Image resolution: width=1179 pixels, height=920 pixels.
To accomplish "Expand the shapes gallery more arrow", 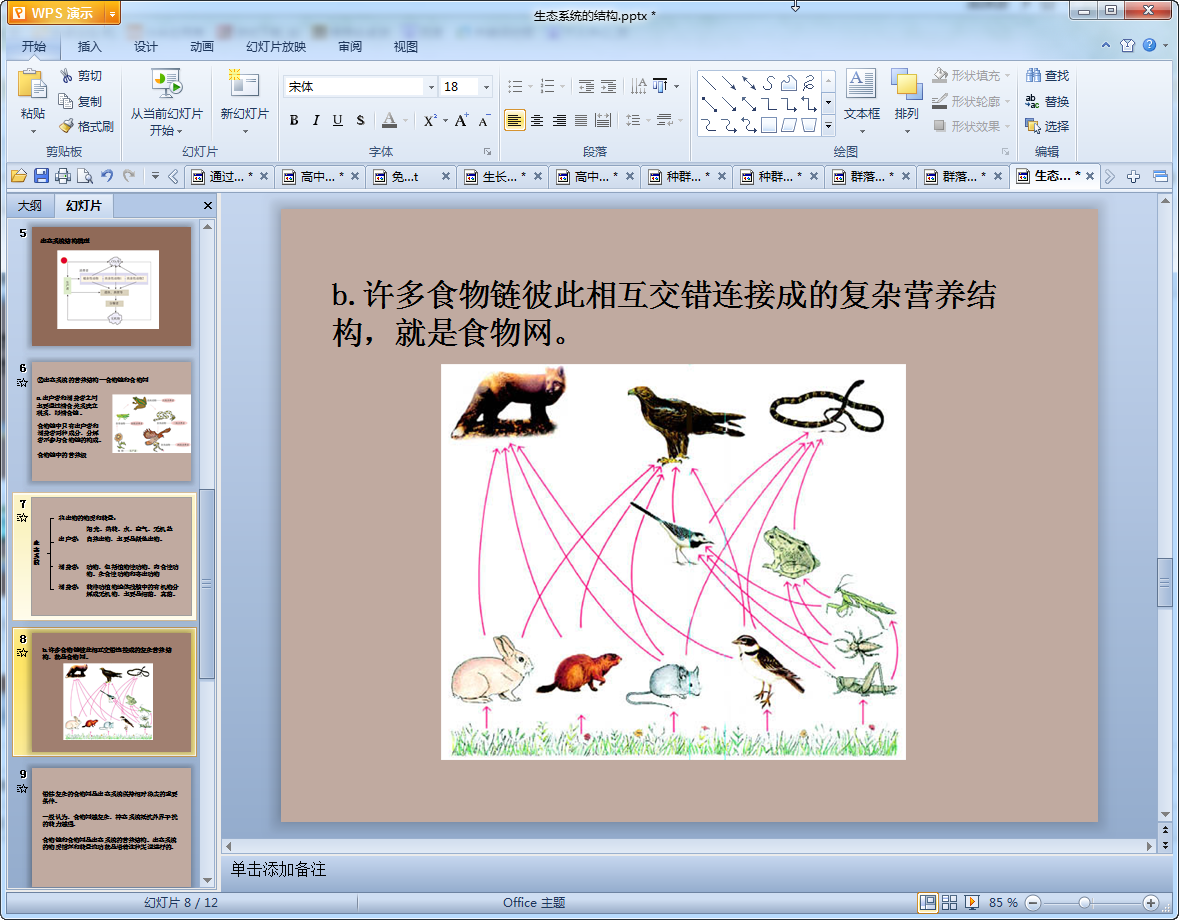I will click(828, 126).
